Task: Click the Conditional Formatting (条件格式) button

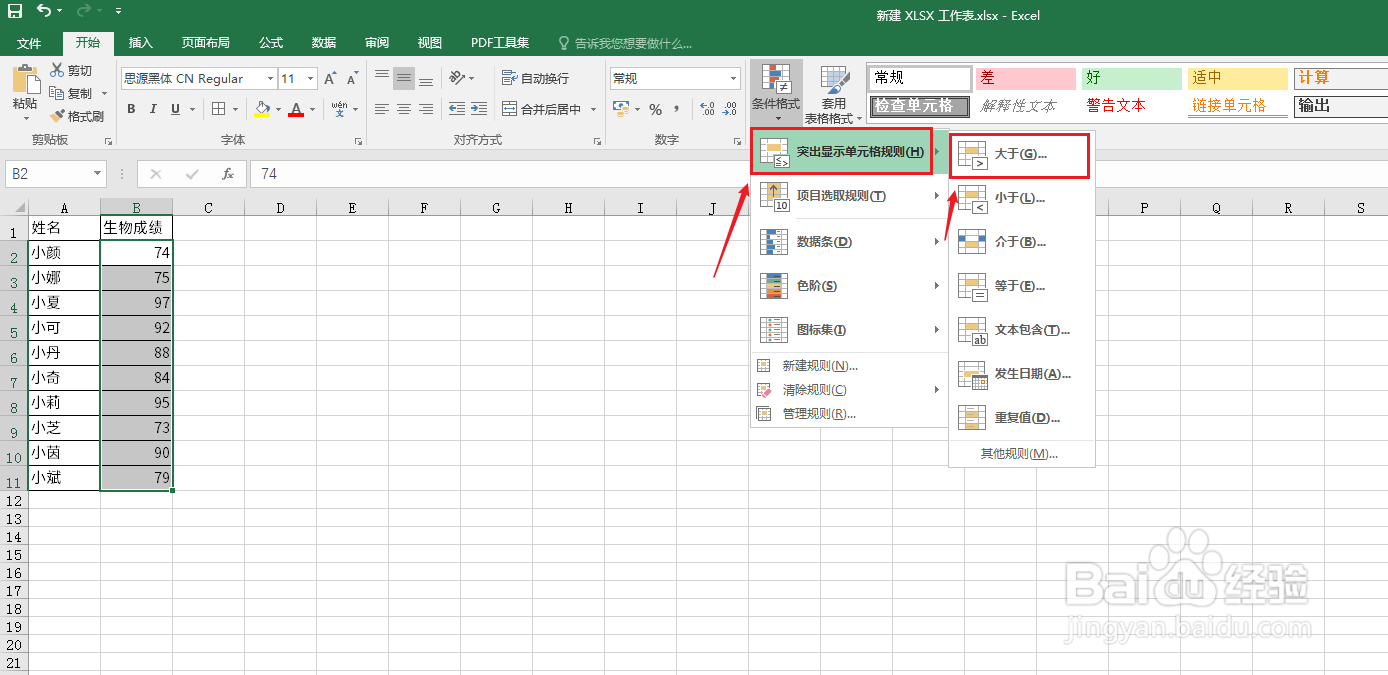Action: 776,95
